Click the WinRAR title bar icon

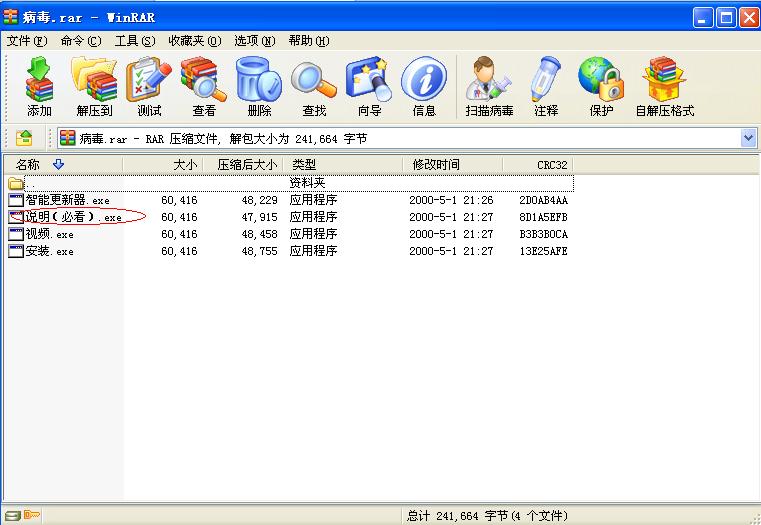[x=10, y=17]
